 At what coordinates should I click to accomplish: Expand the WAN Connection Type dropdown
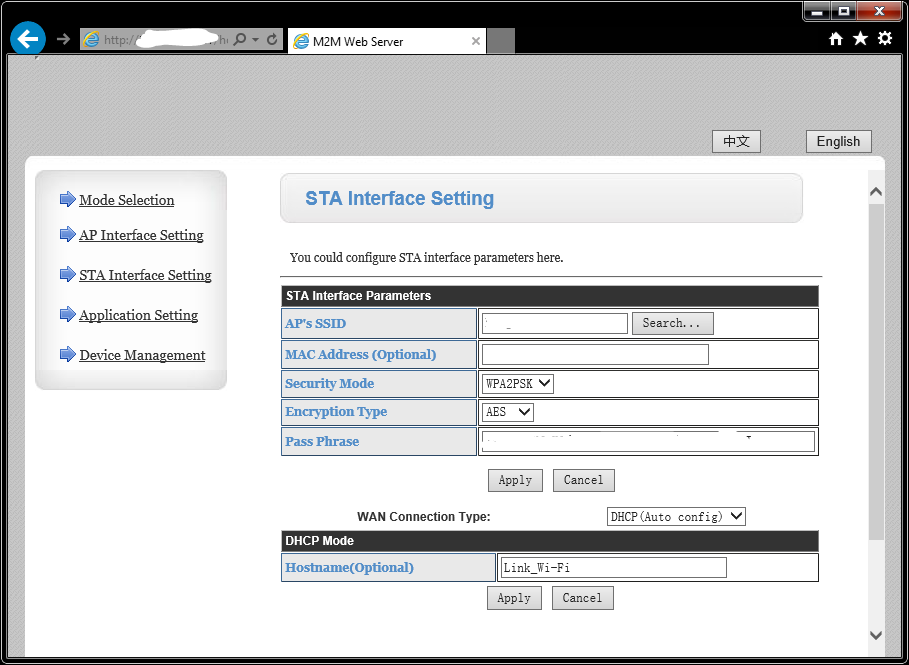pos(676,517)
